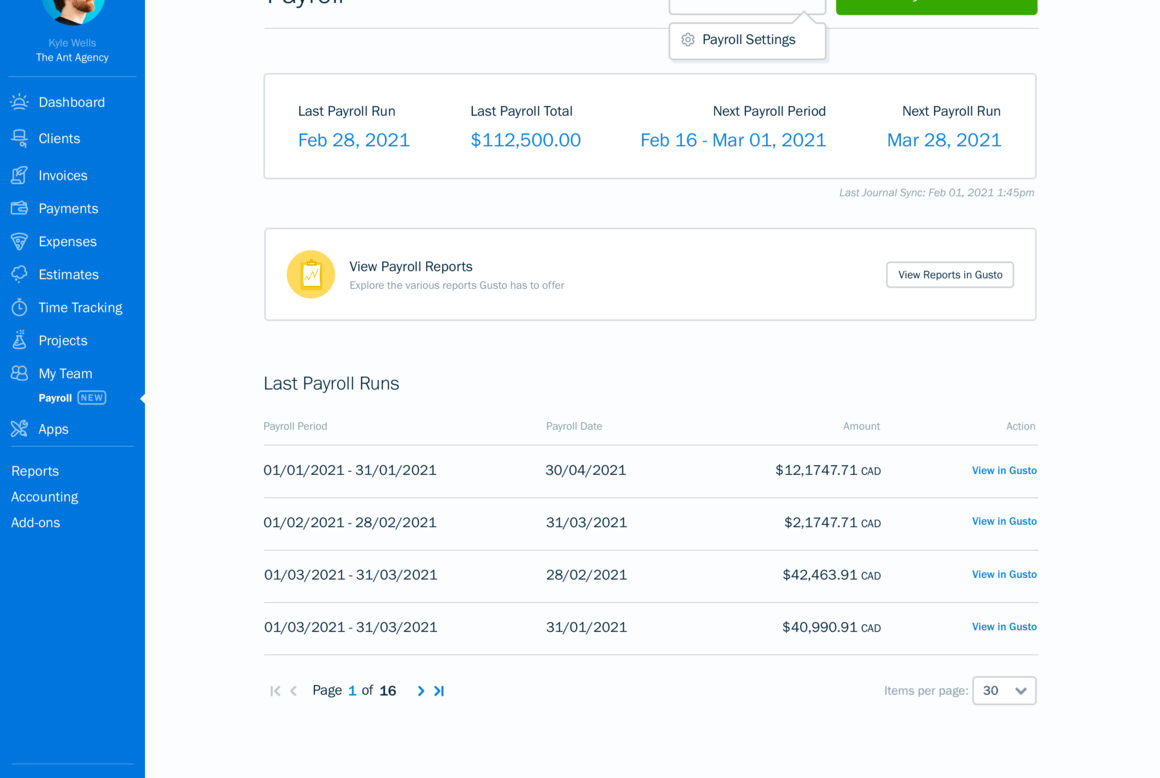Open Invoices via its sidebar icon
Screen dimensions: 1160x778
coord(19,175)
